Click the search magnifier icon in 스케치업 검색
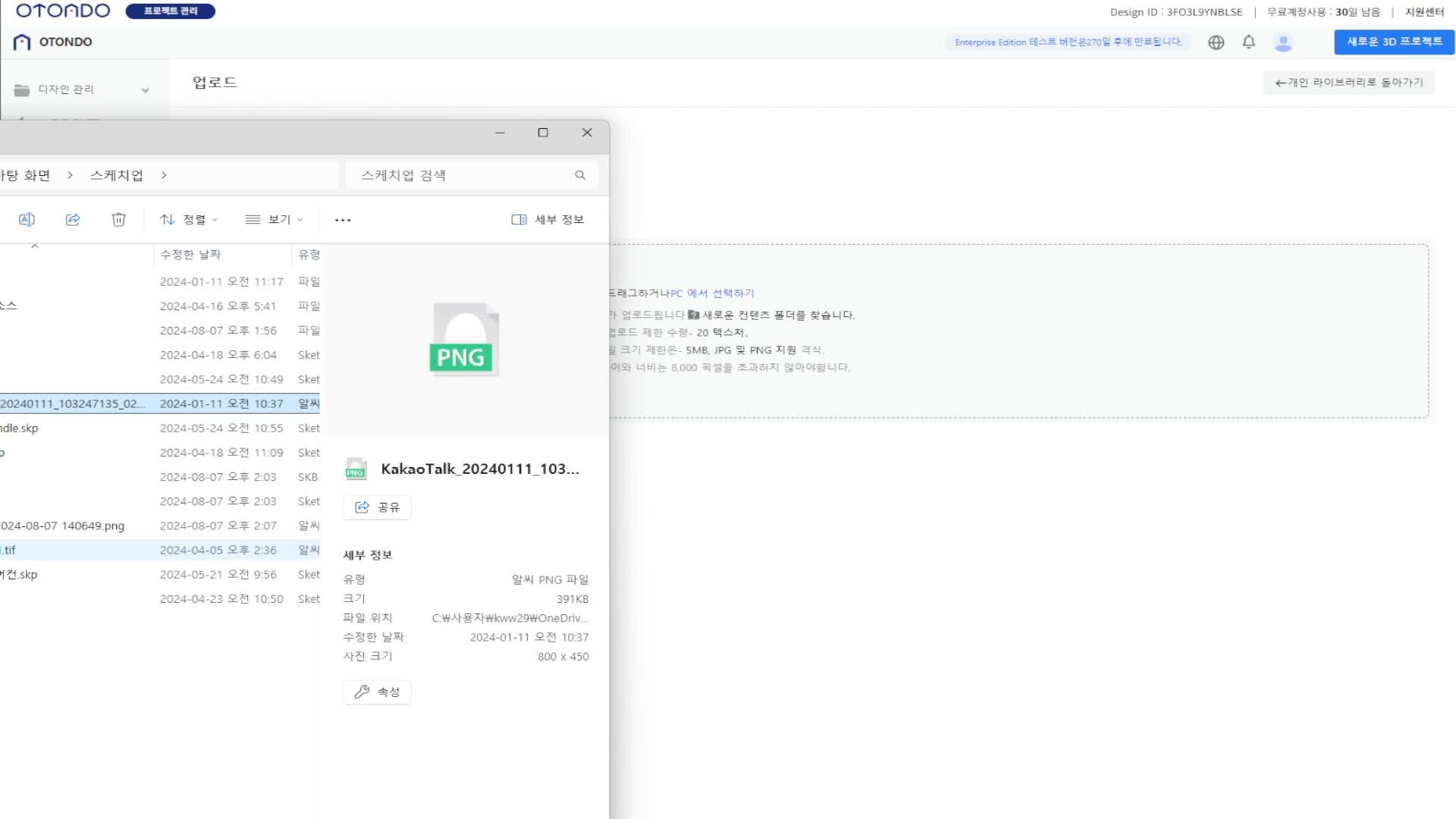The image size is (1456, 819). (580, 175)
